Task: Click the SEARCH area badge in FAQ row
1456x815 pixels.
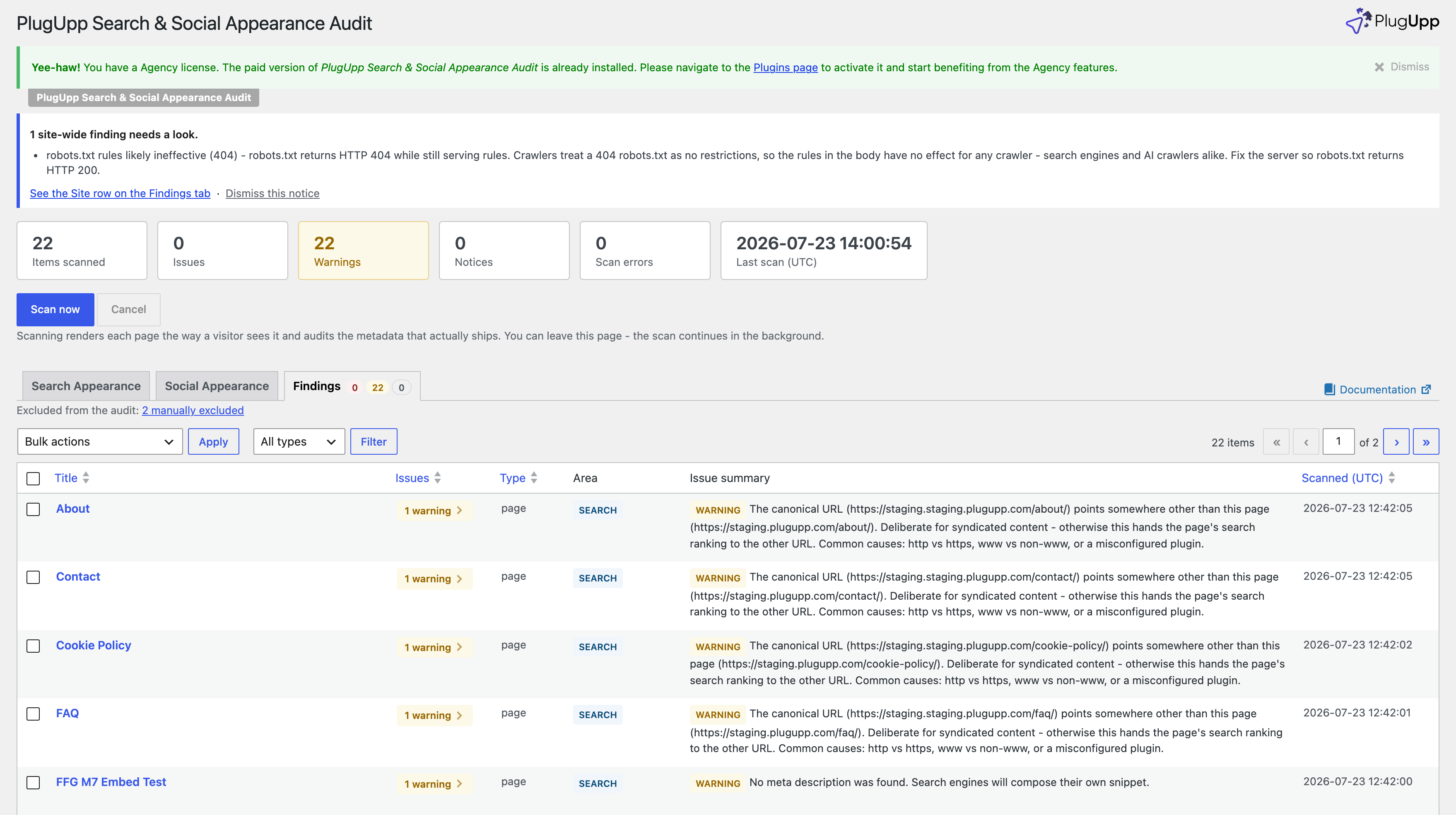Action: (x=598, y=715)
